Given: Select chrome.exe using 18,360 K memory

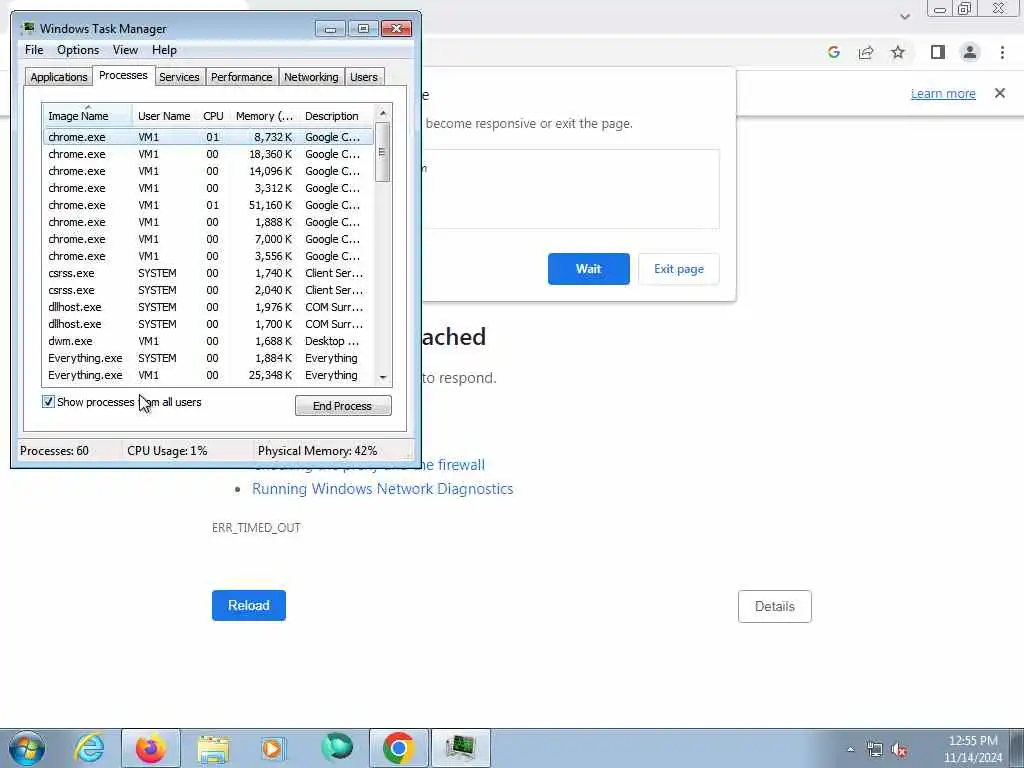Looking at the screenshot, I should 208,154.
